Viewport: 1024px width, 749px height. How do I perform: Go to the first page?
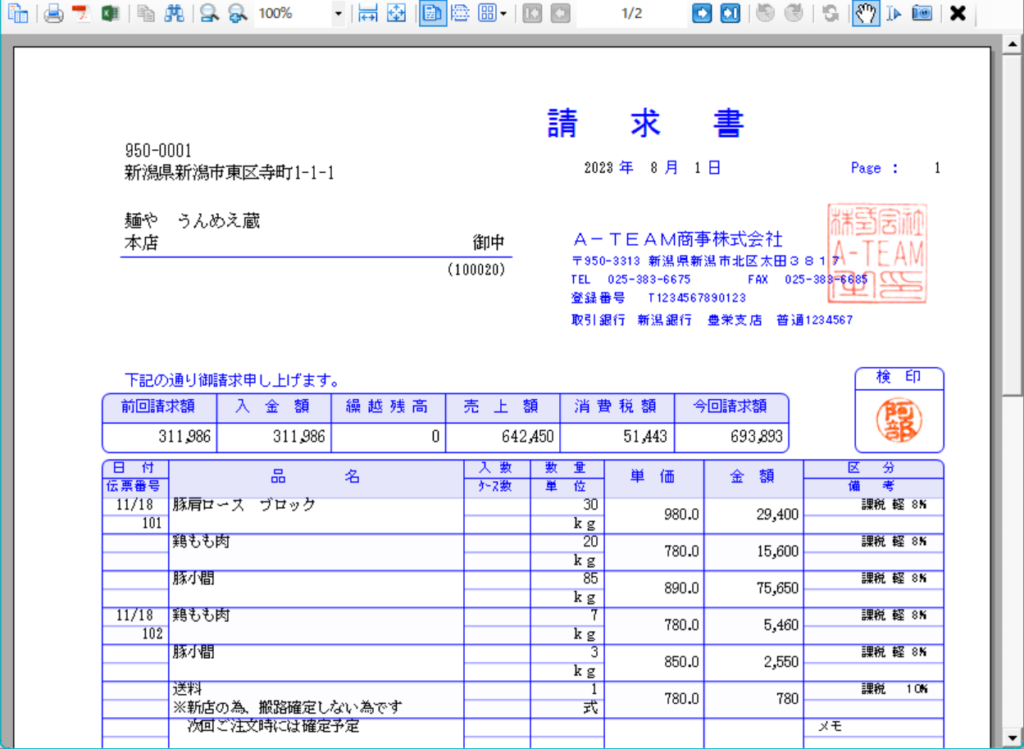pyautogui.click(x=532, y=13)
